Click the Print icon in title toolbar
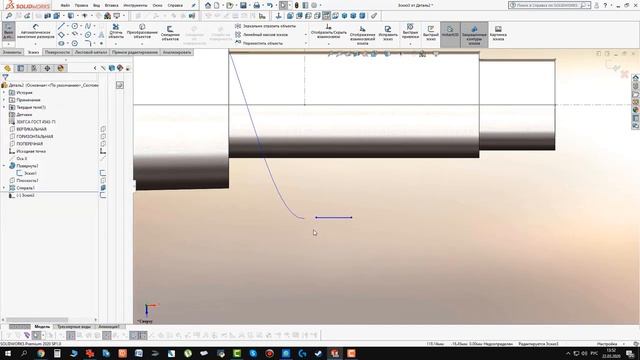640x360 pixels. pyautogui.click(x=256, y=5)
